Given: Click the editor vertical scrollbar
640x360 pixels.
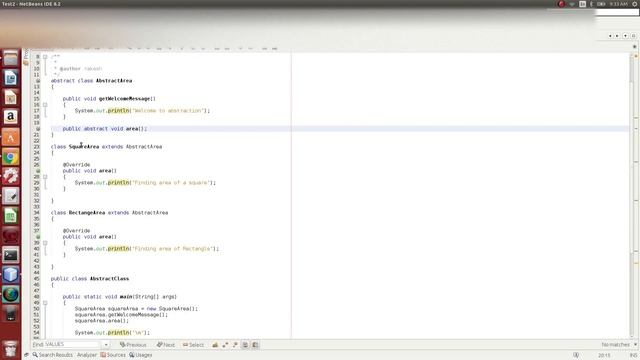Looking at the screenshot, I should [x=632, y=196].
